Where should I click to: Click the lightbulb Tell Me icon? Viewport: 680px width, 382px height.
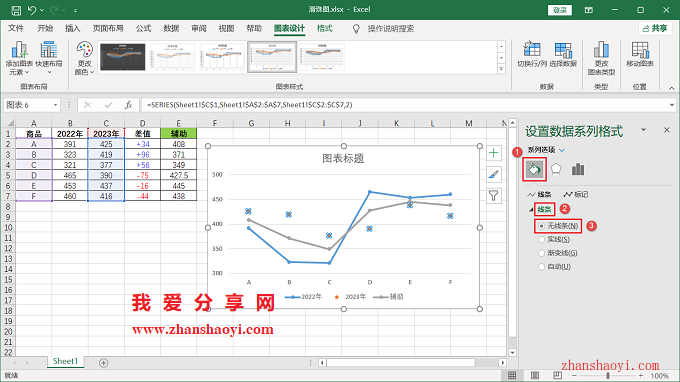click(x=356, y=29)
